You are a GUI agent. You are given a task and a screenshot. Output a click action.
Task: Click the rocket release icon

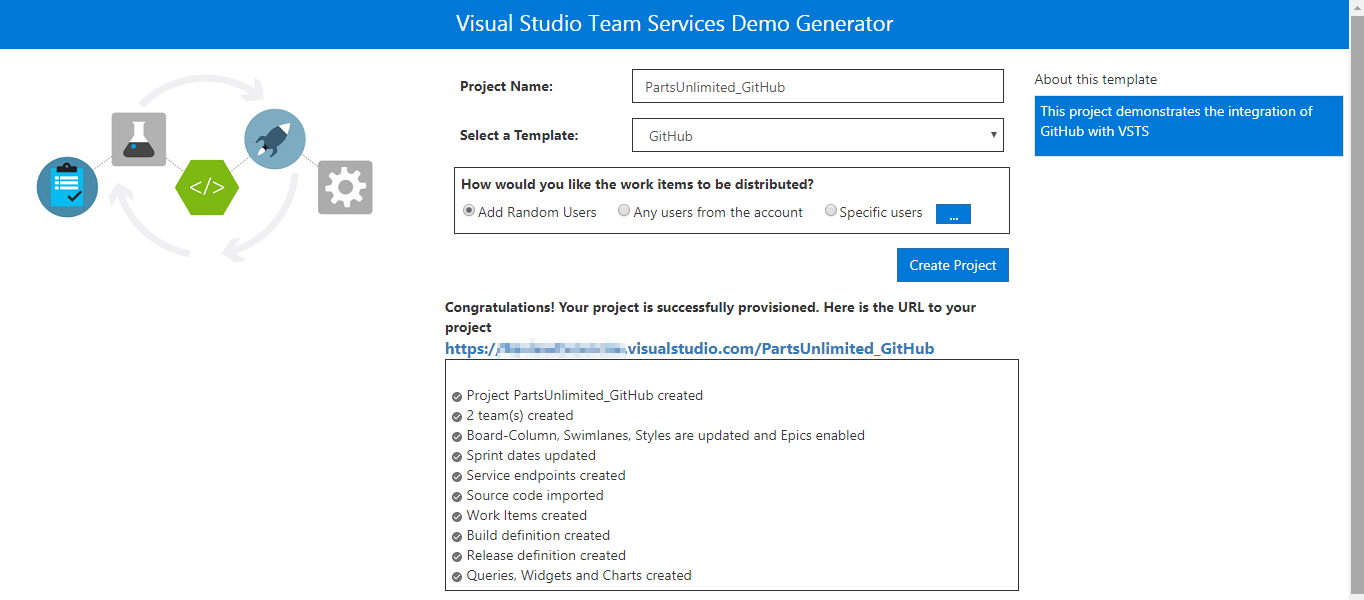tap(275, 139)
